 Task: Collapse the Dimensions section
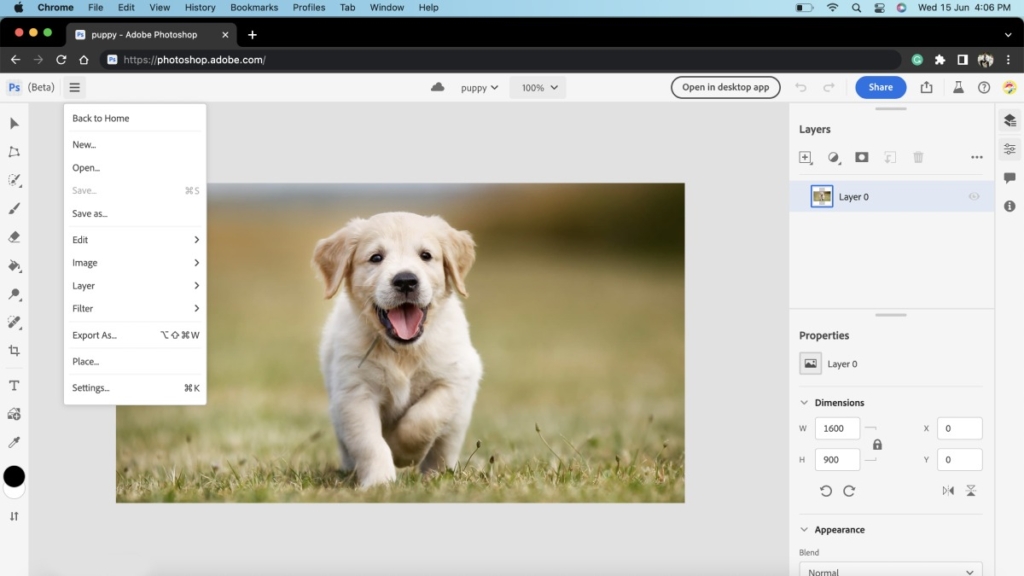805,403
